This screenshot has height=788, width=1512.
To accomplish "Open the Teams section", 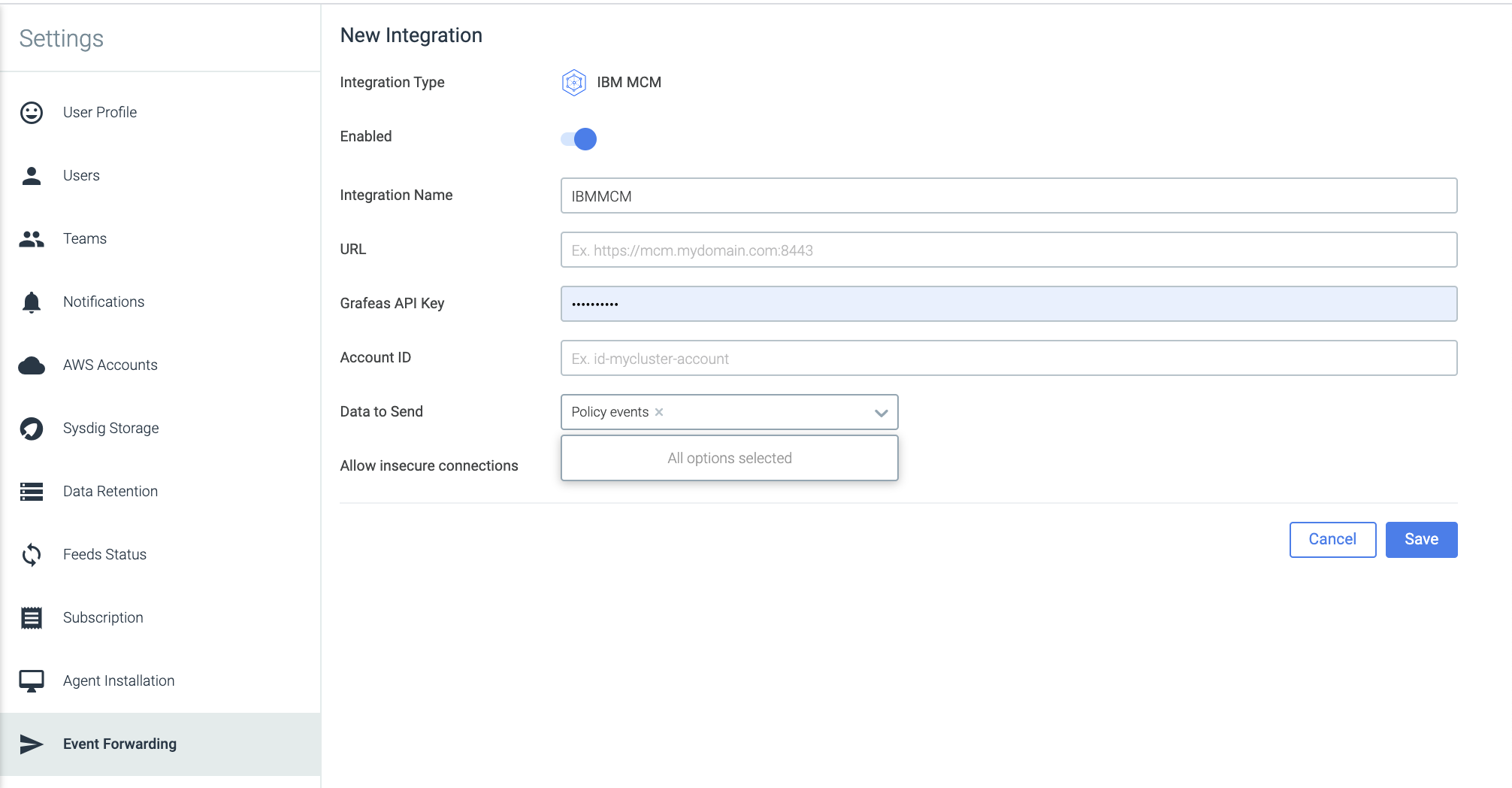I will 161,239.
